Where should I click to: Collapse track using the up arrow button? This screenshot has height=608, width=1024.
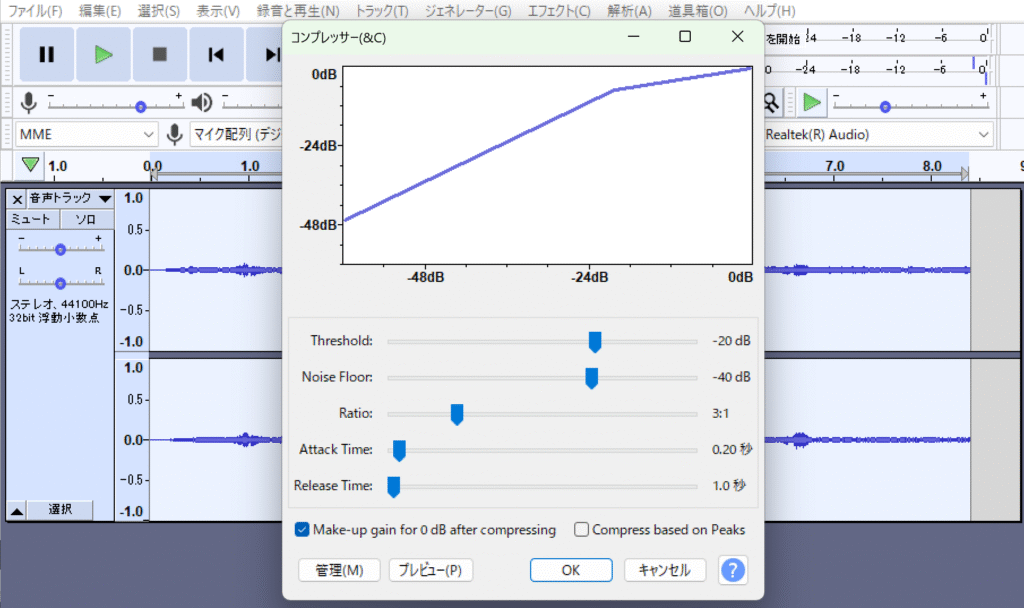coord(17,510)
